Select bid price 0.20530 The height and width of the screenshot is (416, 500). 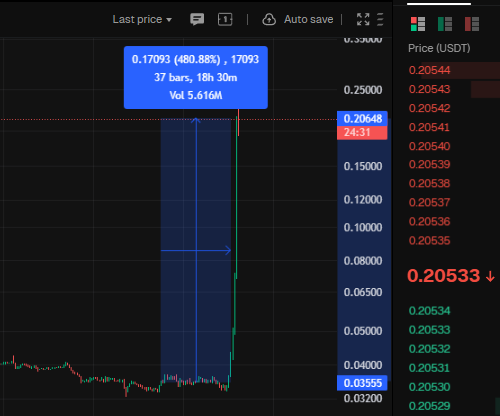[x=429, y=387]
